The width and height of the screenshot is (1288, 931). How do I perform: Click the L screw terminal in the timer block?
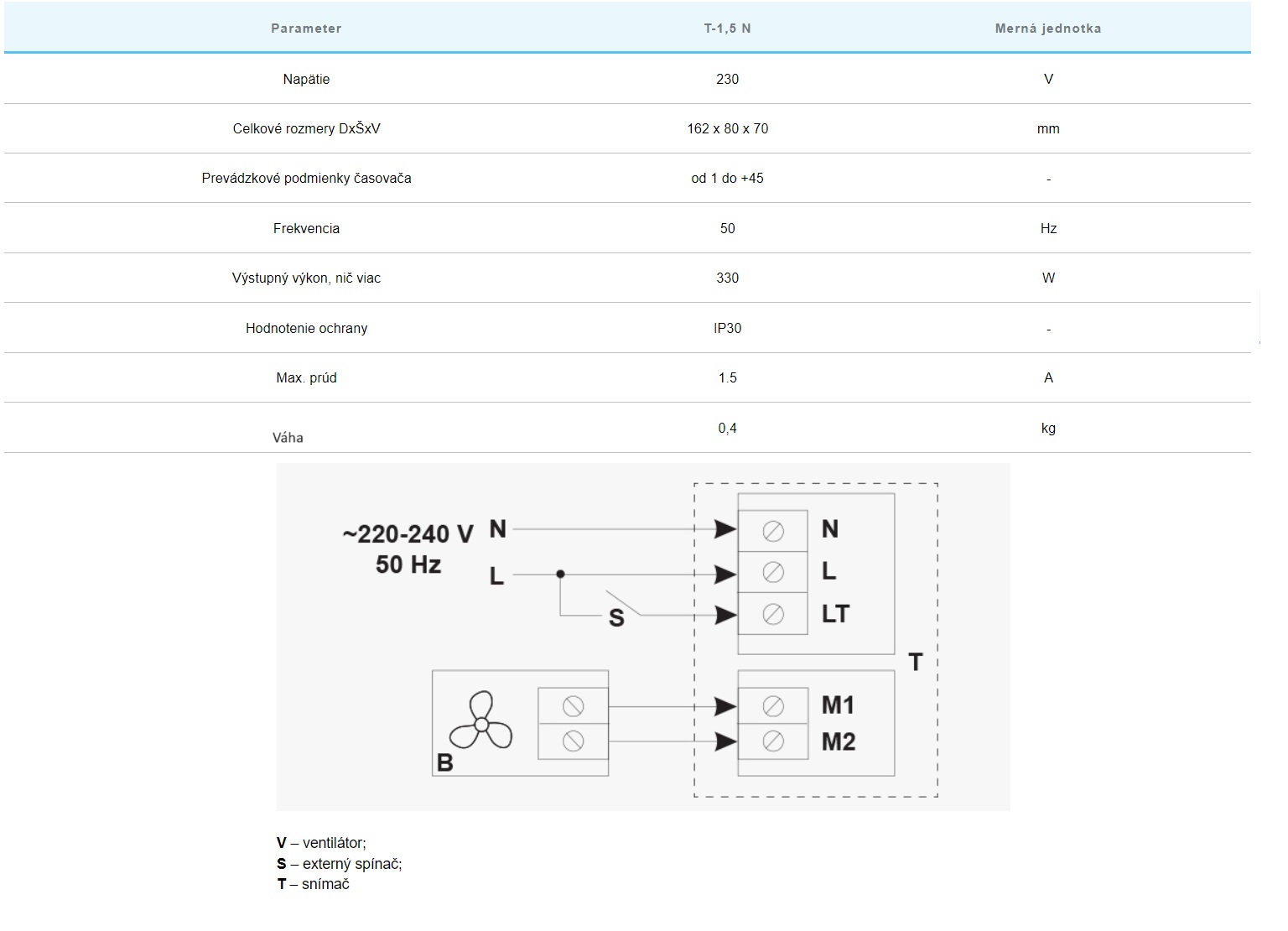click(x=773, y=572)
